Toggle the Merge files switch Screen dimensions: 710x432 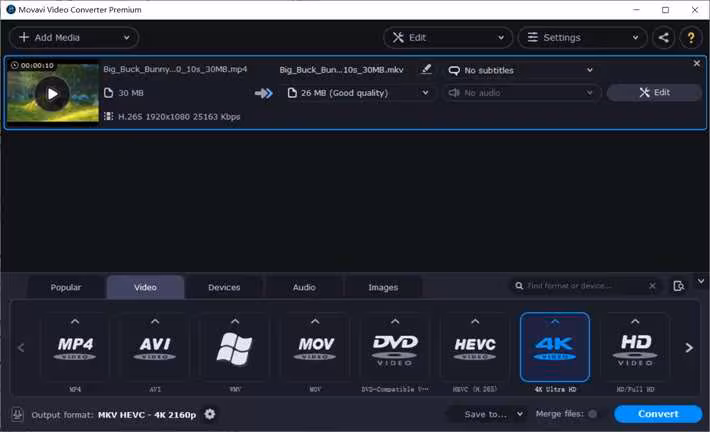pyautogui.click(x=592, y=414)
